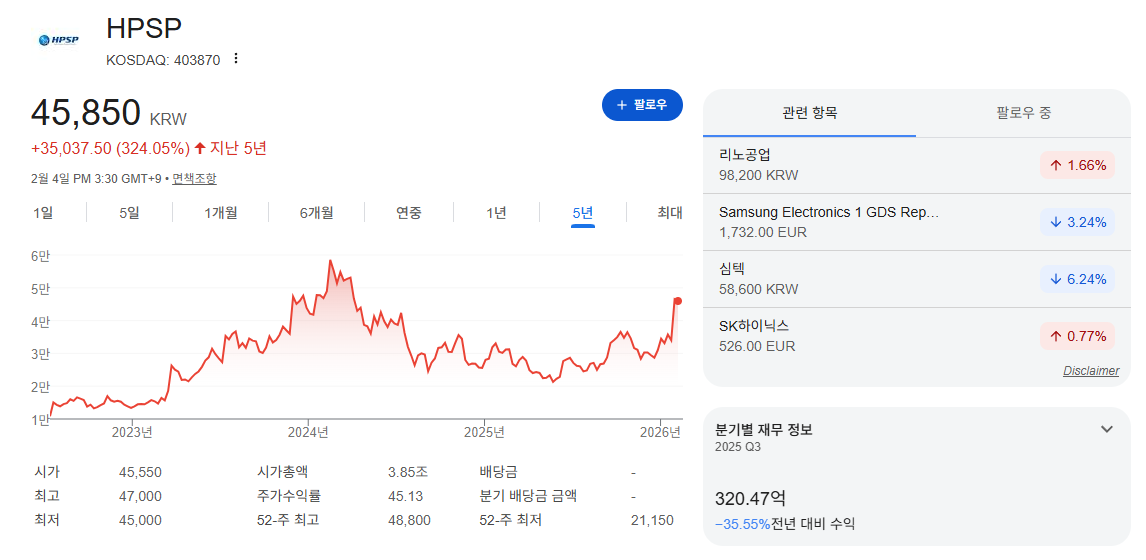Select the 1년 time range tab
The height and width of the screenshot is (560, 1146).
pyautogui.click(x=496, y=213)
